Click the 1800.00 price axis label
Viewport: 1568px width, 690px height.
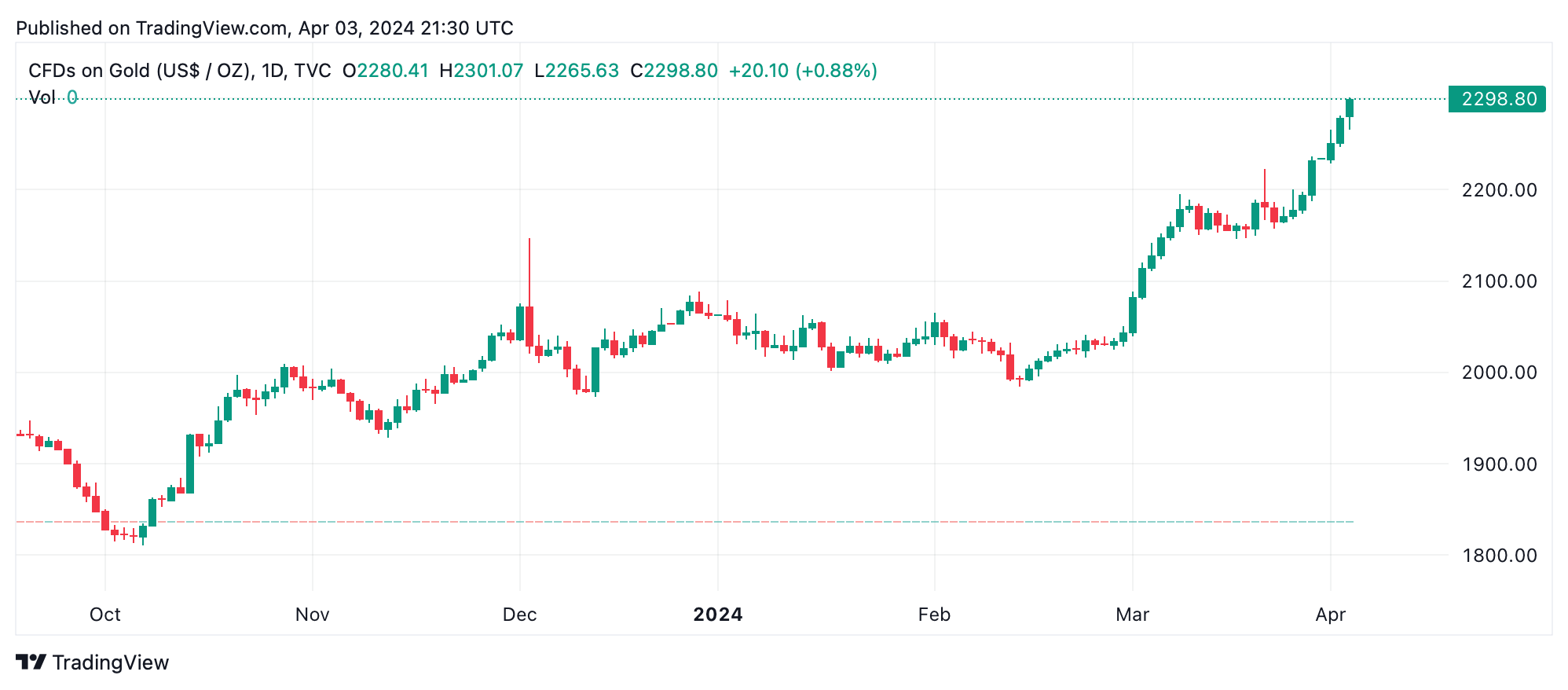1499,556
